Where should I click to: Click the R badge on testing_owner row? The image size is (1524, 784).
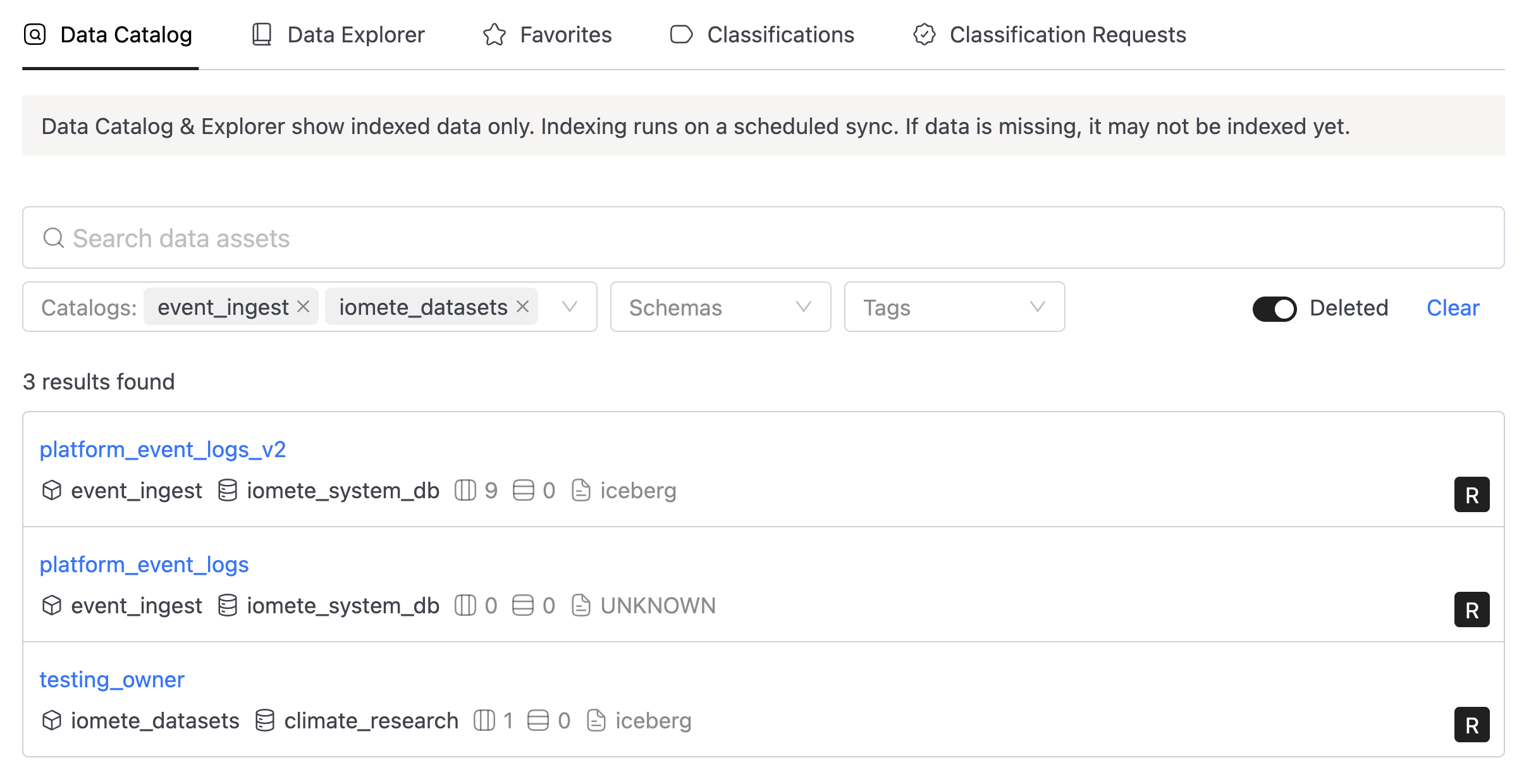point(1471,725)
